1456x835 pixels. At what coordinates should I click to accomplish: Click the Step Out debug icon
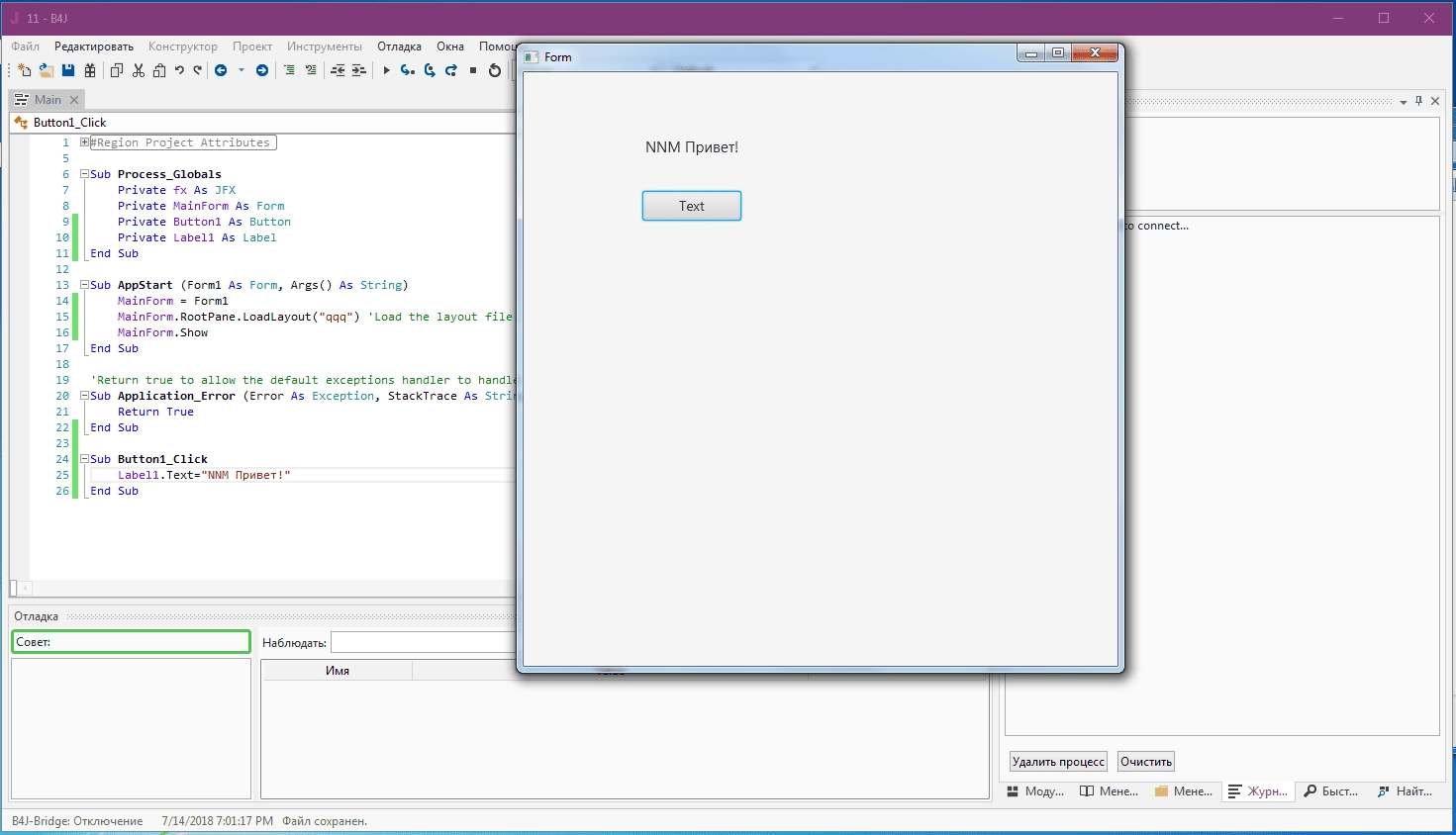click(x=451, y=70)
